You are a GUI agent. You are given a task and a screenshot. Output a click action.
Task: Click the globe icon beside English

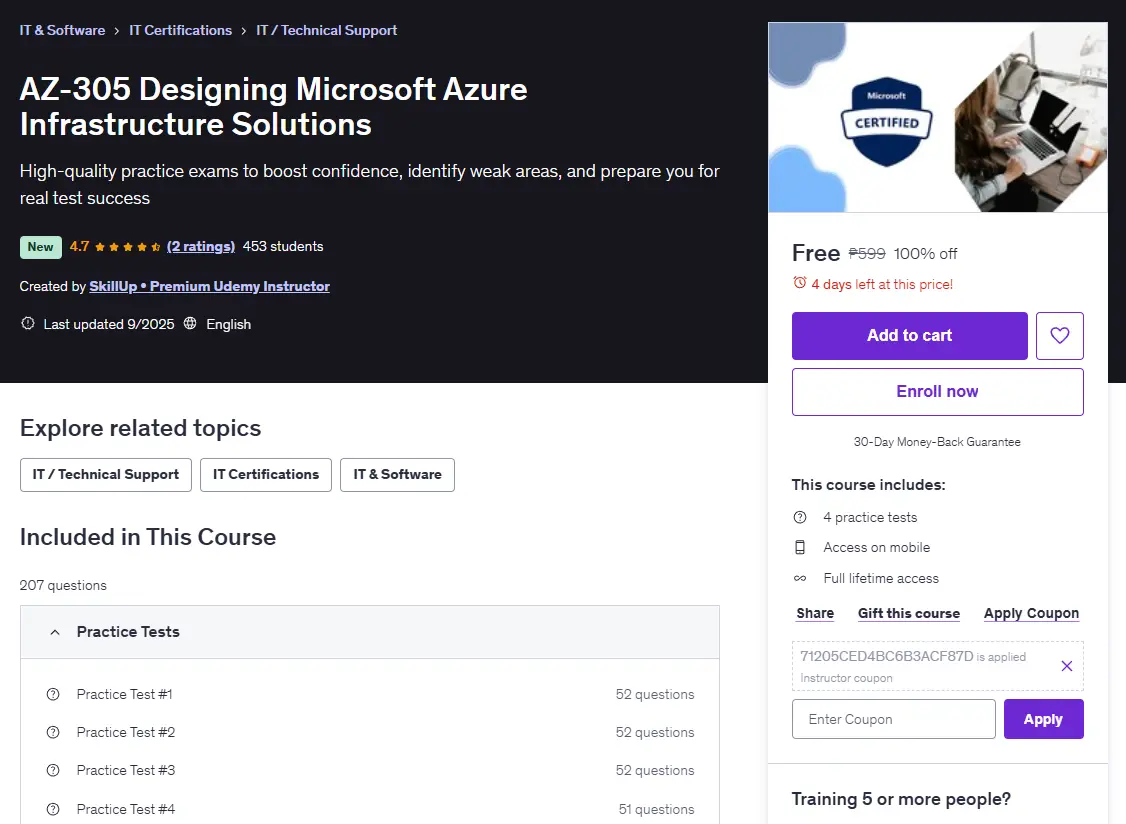[x=190, y=323]
